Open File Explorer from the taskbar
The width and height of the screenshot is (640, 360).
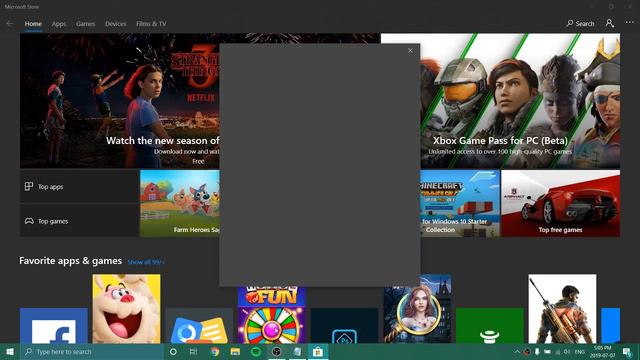(235, 352)
